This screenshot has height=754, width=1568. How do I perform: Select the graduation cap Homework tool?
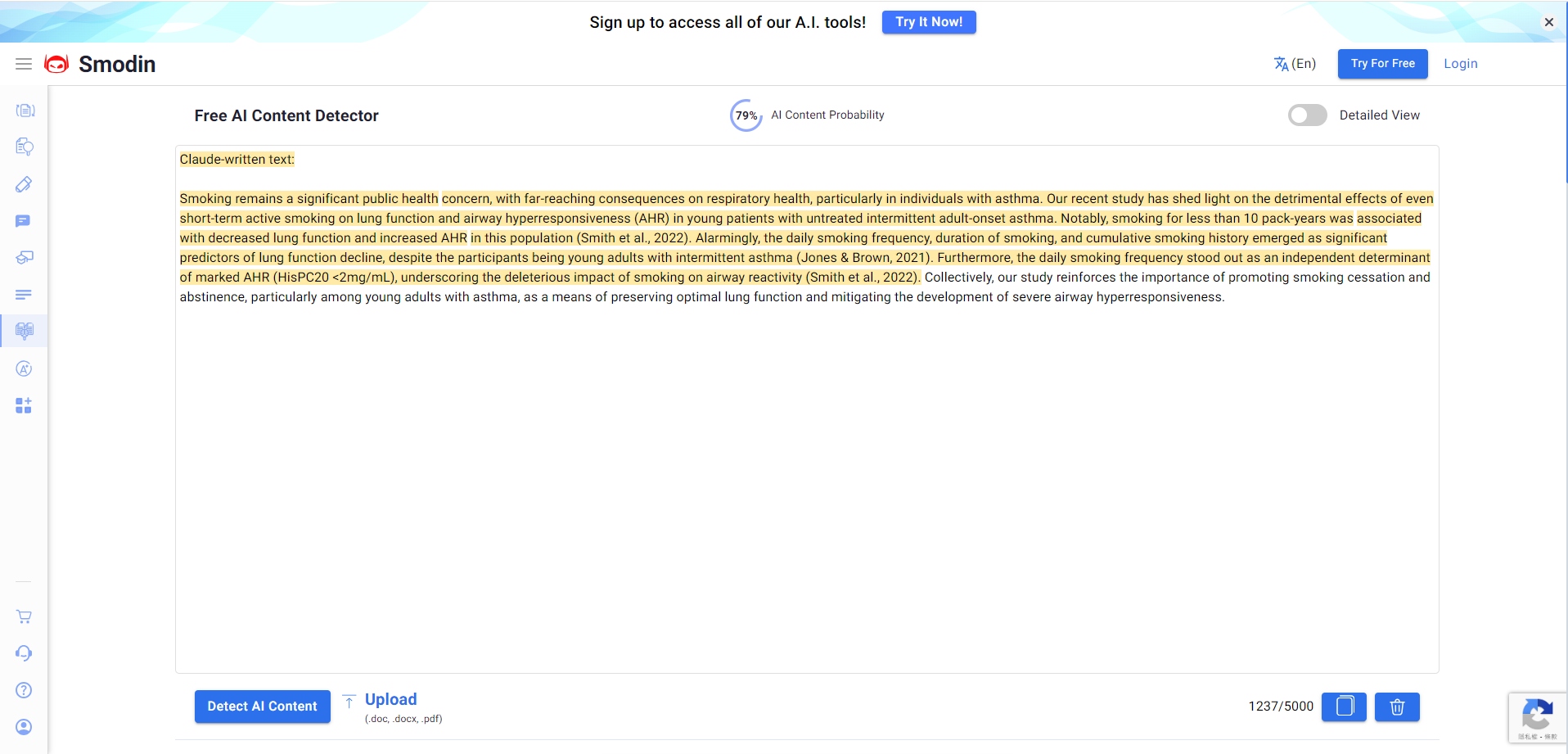[x=25, y=258]
